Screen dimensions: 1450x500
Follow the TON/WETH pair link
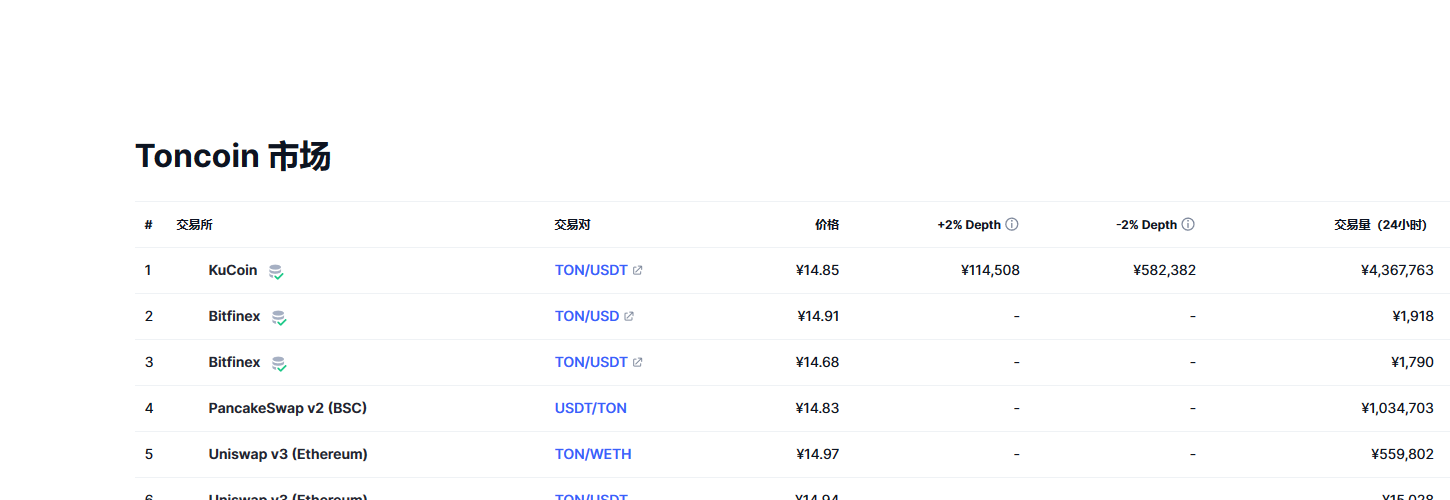pos(593,454)
